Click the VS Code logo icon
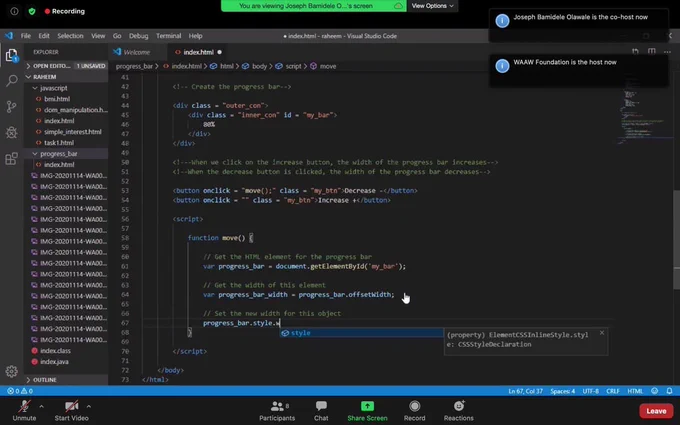 pos(9,36)
